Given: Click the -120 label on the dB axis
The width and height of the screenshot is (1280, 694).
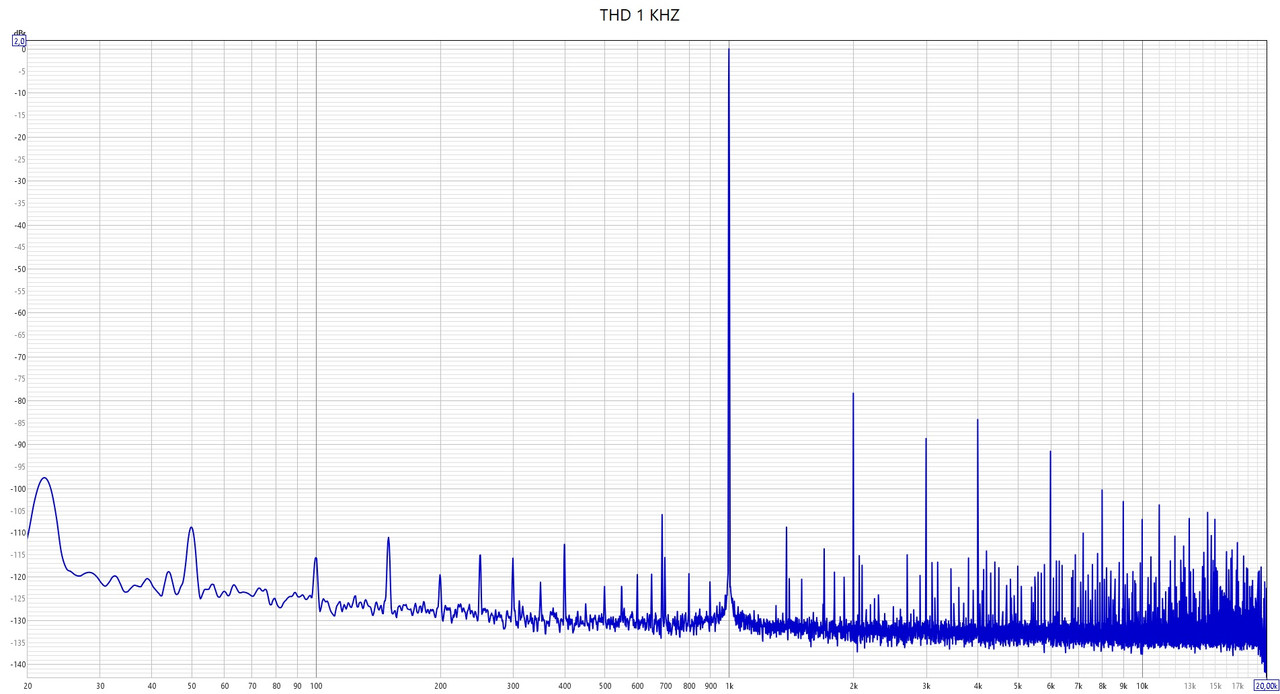Looking at the screenshot, I should click(19, 577).
